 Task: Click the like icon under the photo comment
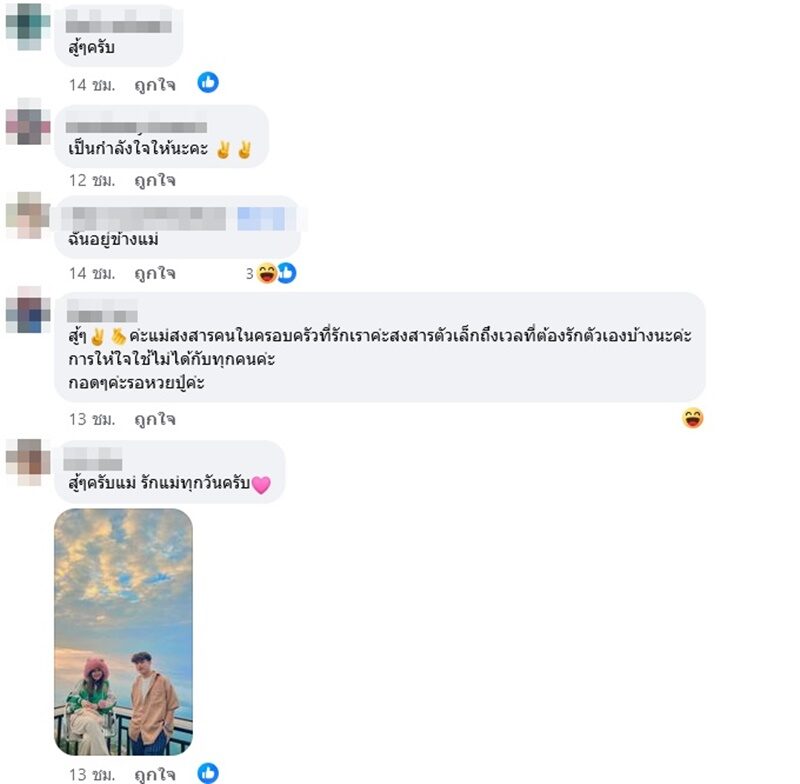coord(208,773)
